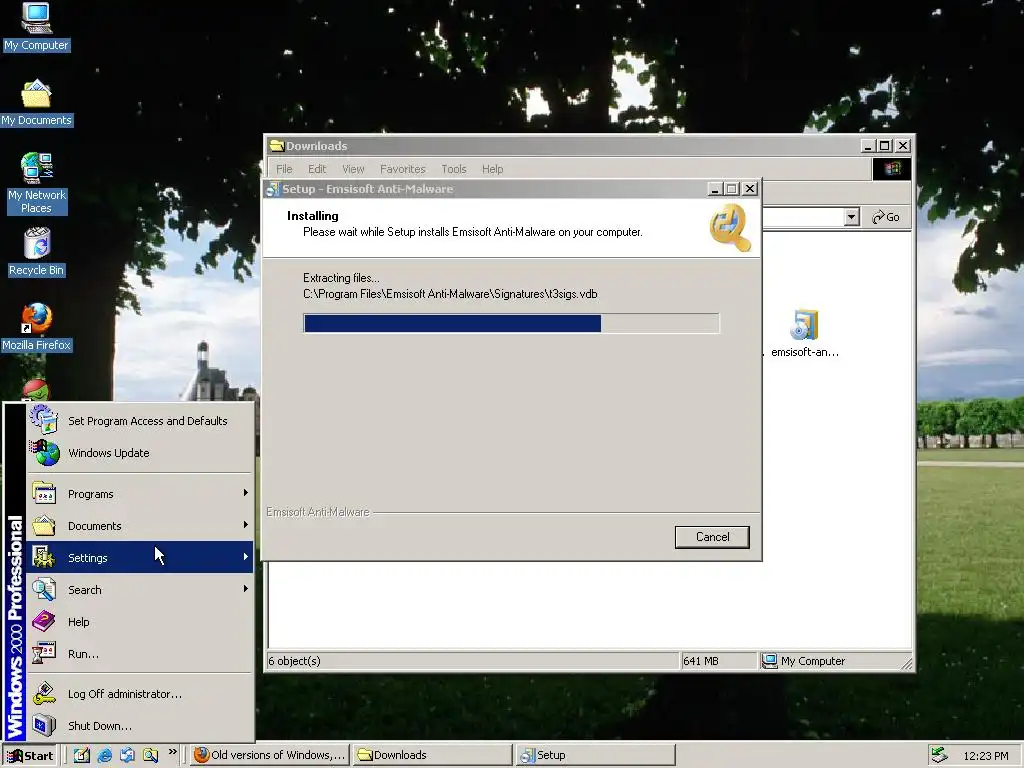Expand the Programs submenu arrow
This screenshot has height=768, width=1024.
pos(246,492)
